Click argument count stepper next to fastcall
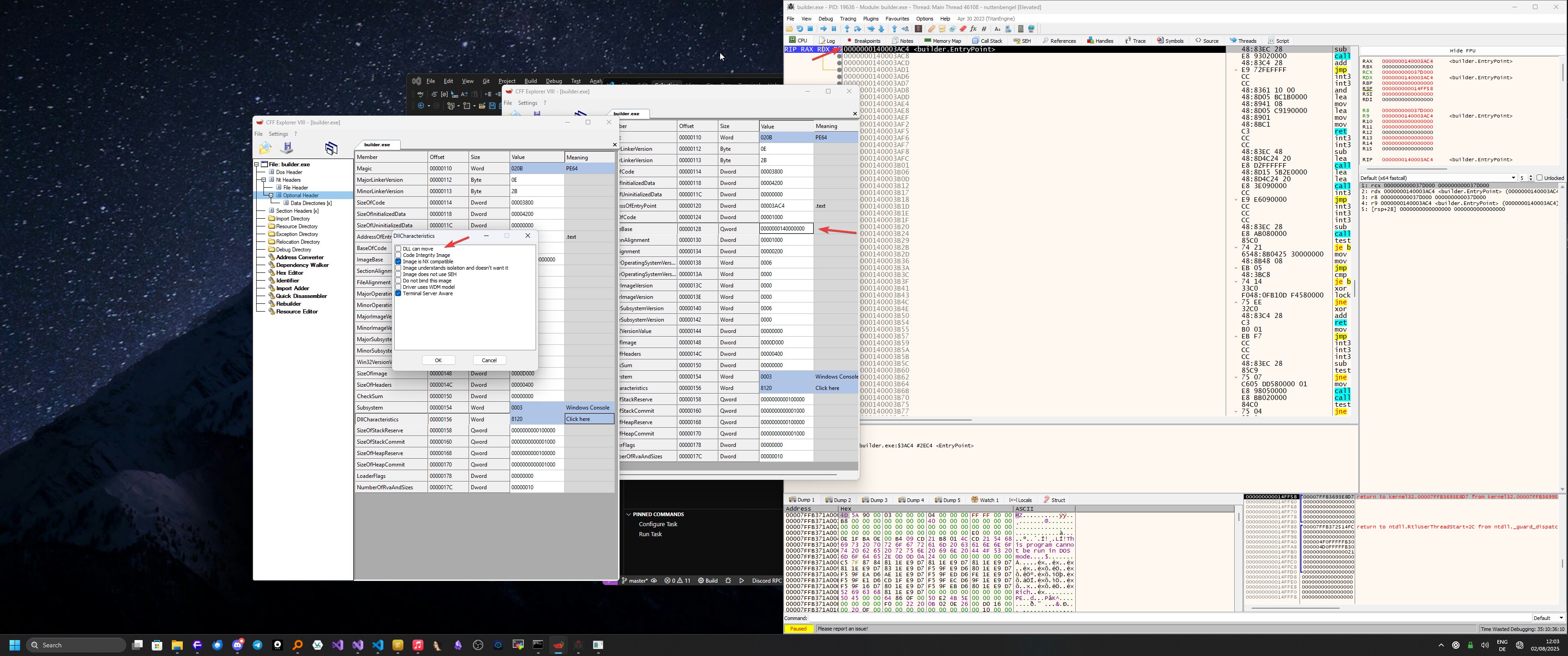1568x656 pixels. (1530, 178)
